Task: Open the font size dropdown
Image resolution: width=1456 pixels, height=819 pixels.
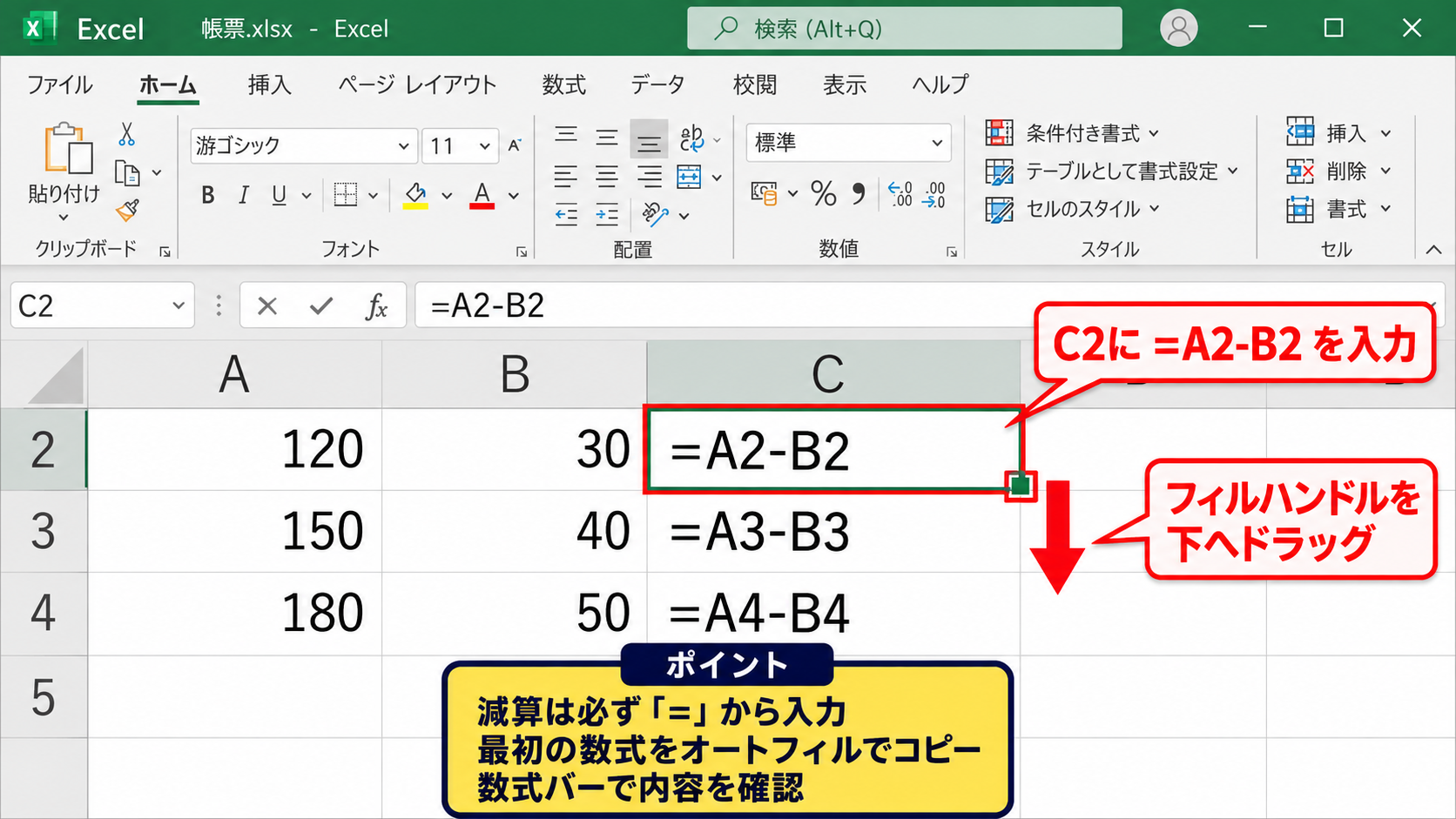Action: click(484, 146)
